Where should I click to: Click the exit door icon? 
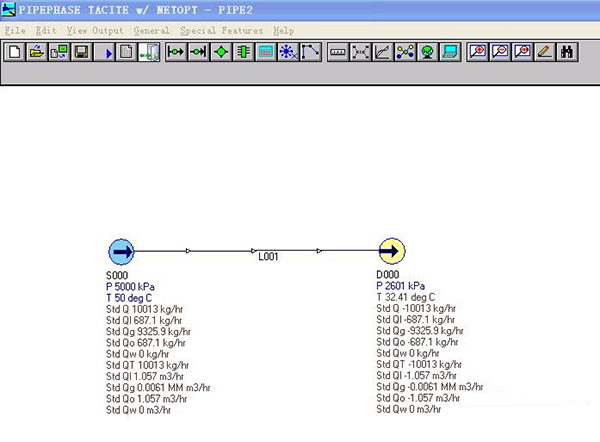[149, 52]
